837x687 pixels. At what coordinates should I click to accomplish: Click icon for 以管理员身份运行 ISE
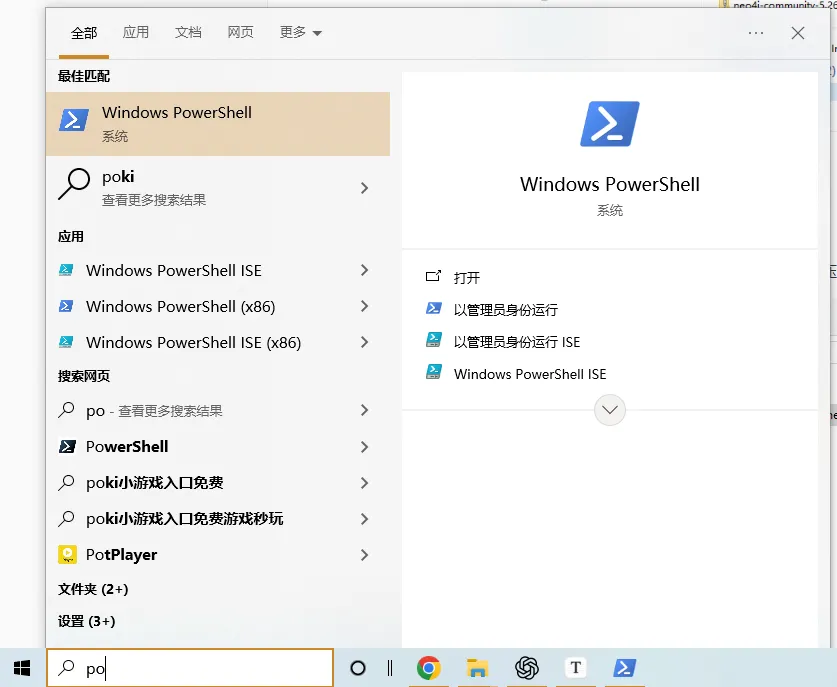click(x=433, y=339)
